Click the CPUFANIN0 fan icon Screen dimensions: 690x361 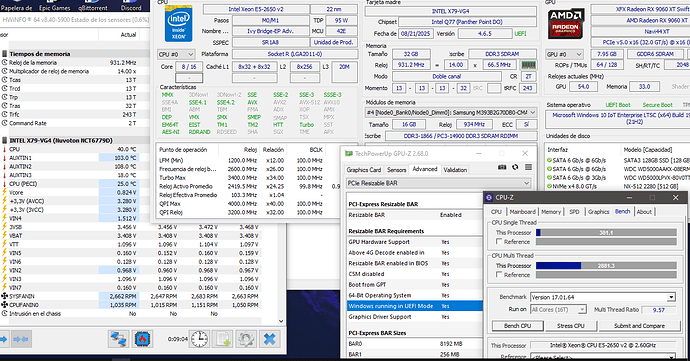point(4,305)
